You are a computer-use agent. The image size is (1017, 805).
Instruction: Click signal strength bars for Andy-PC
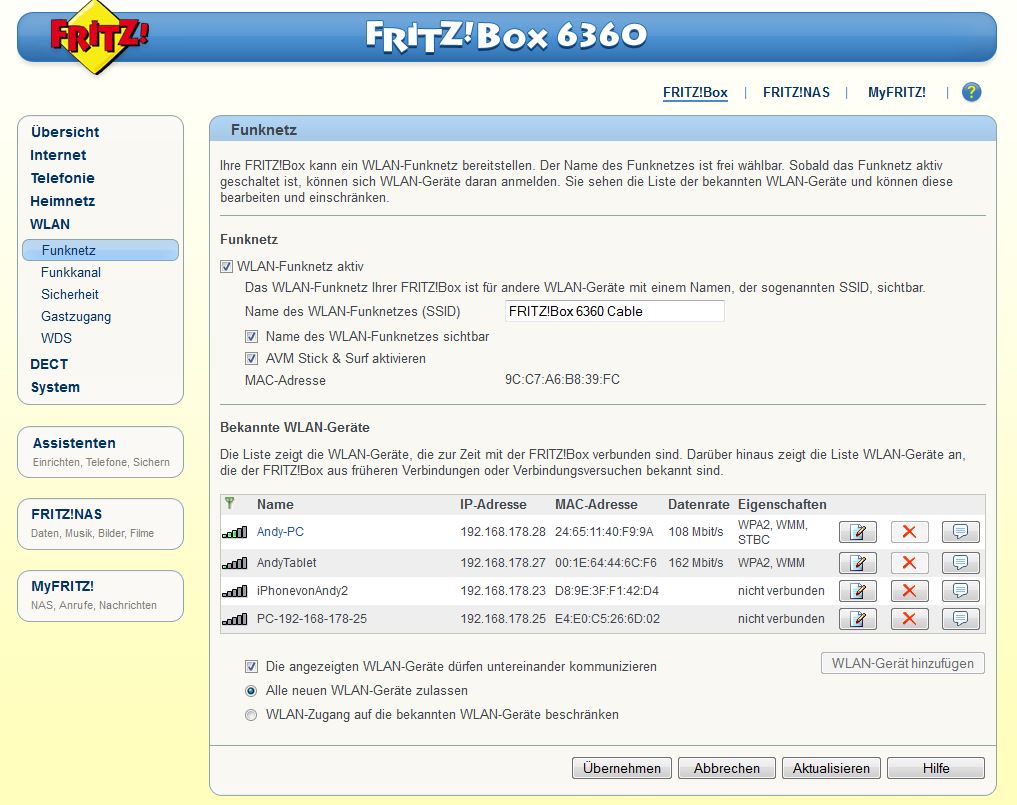[x=234, y=533]
